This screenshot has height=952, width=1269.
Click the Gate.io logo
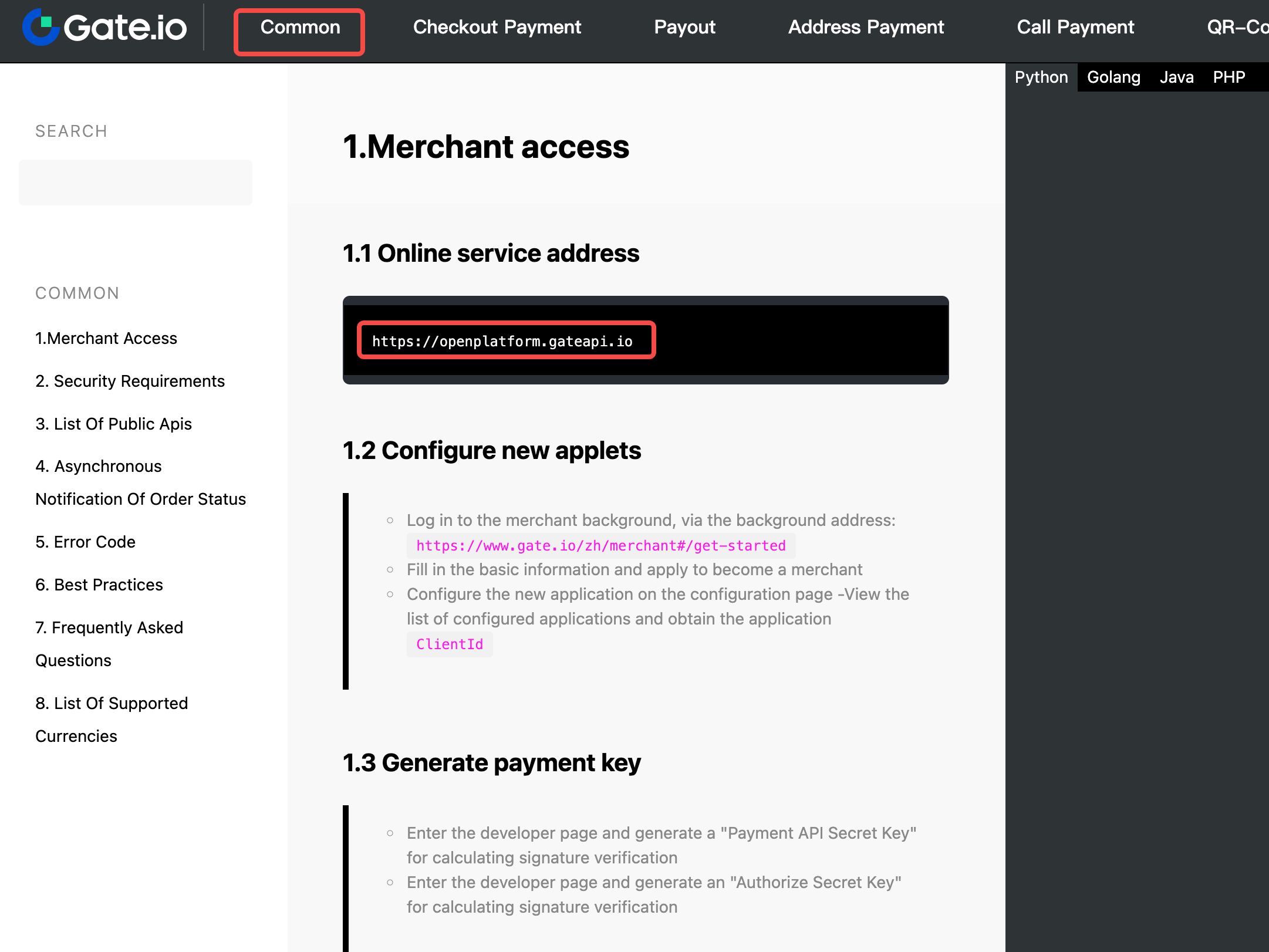[x=104, y=28]
